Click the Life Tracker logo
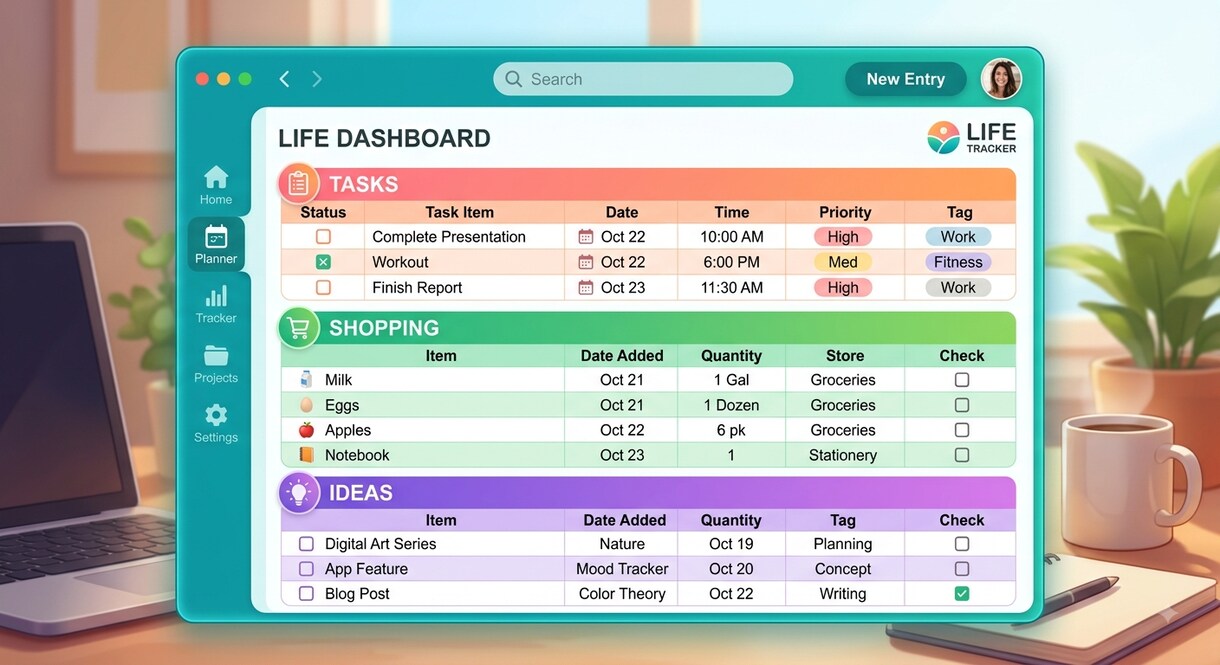1220x665 pixels. point(971,138)
